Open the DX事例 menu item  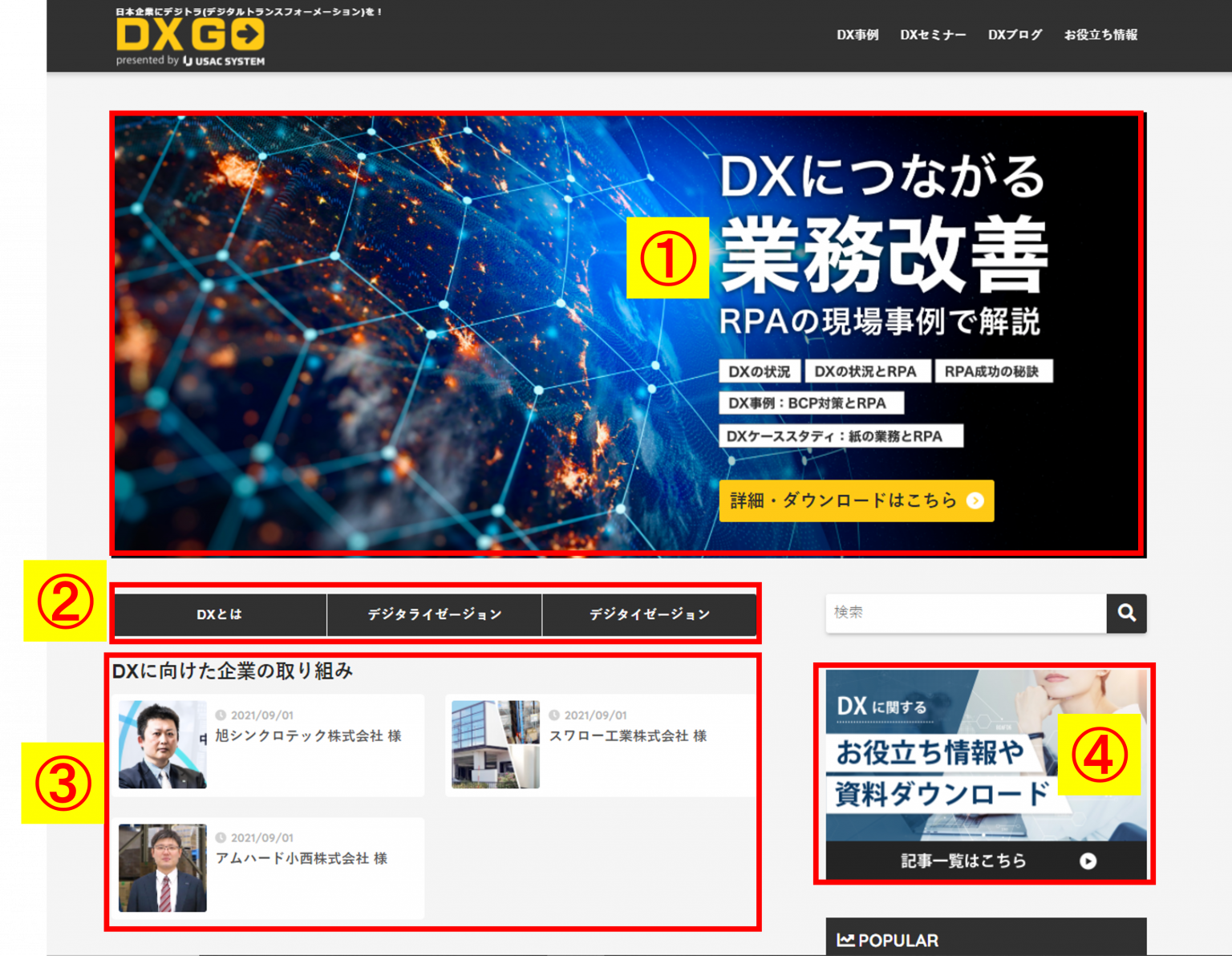coord(857,34)
